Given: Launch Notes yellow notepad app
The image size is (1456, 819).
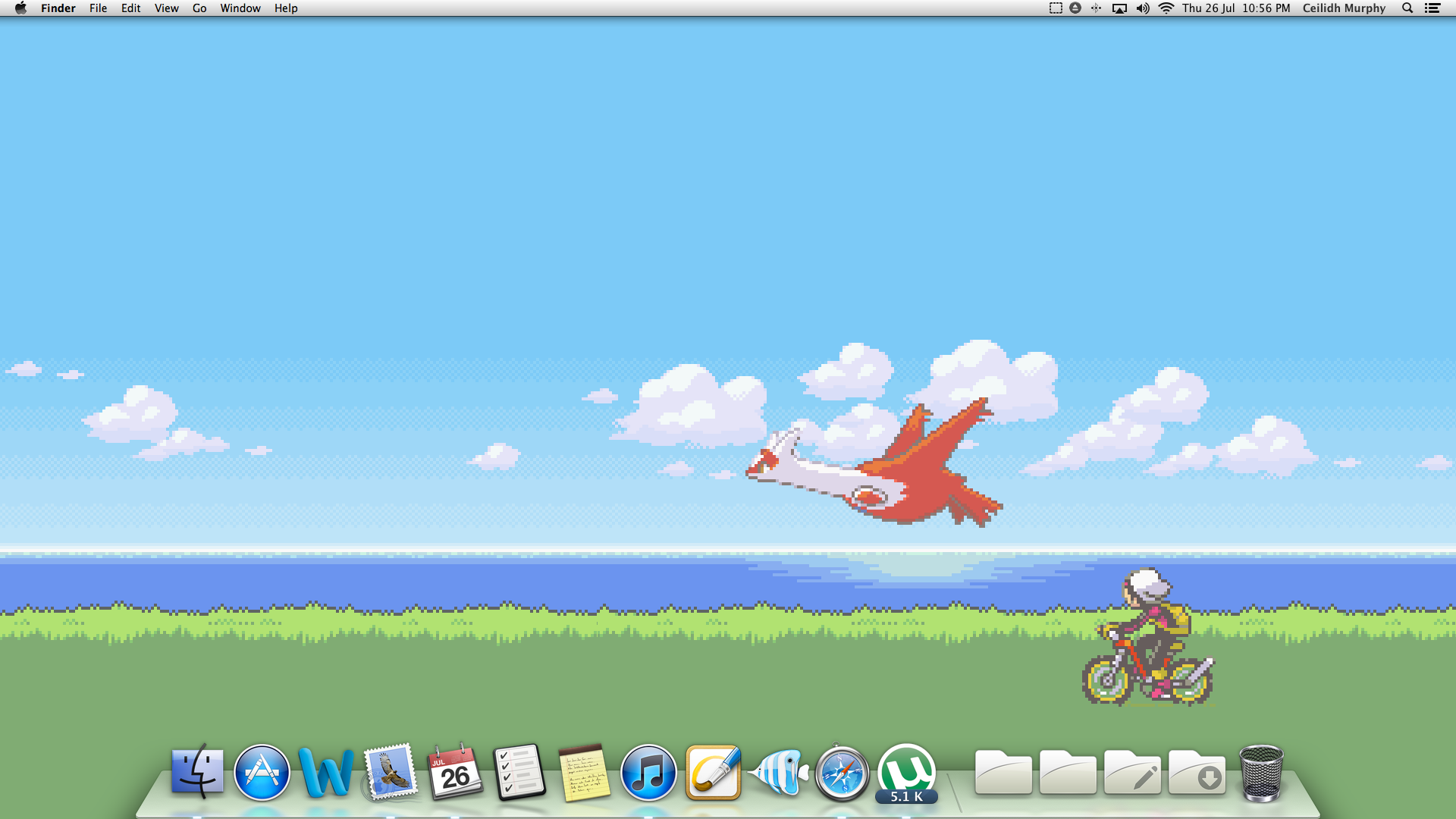Looking at the screenshot, I should (x=584, y=773).
